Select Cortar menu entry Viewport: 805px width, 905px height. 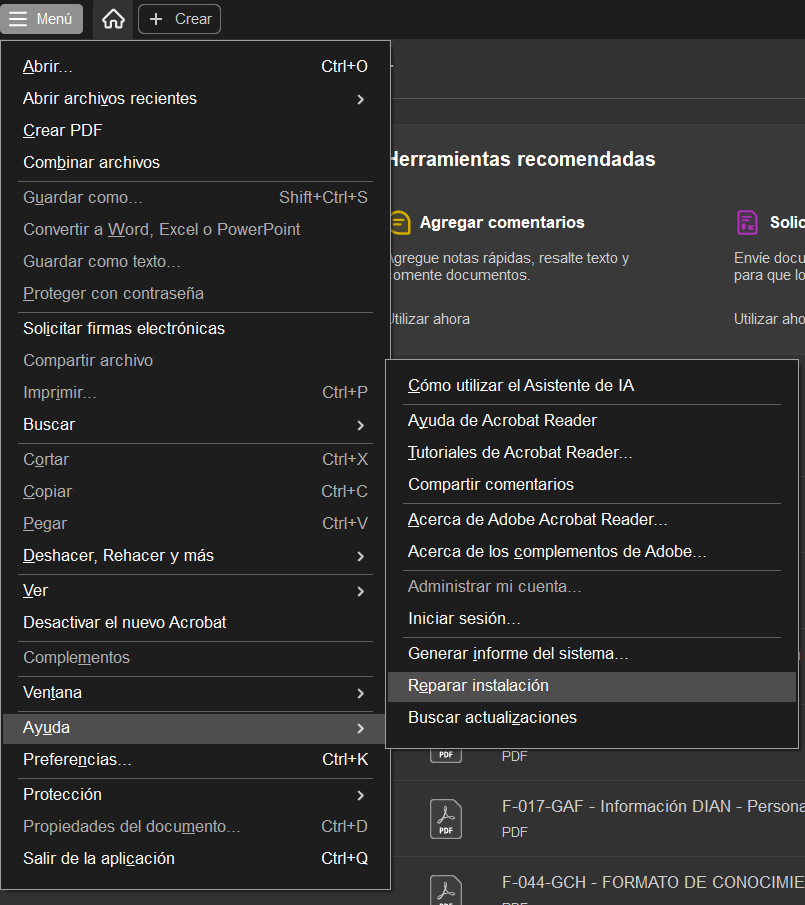pos(195,459)
